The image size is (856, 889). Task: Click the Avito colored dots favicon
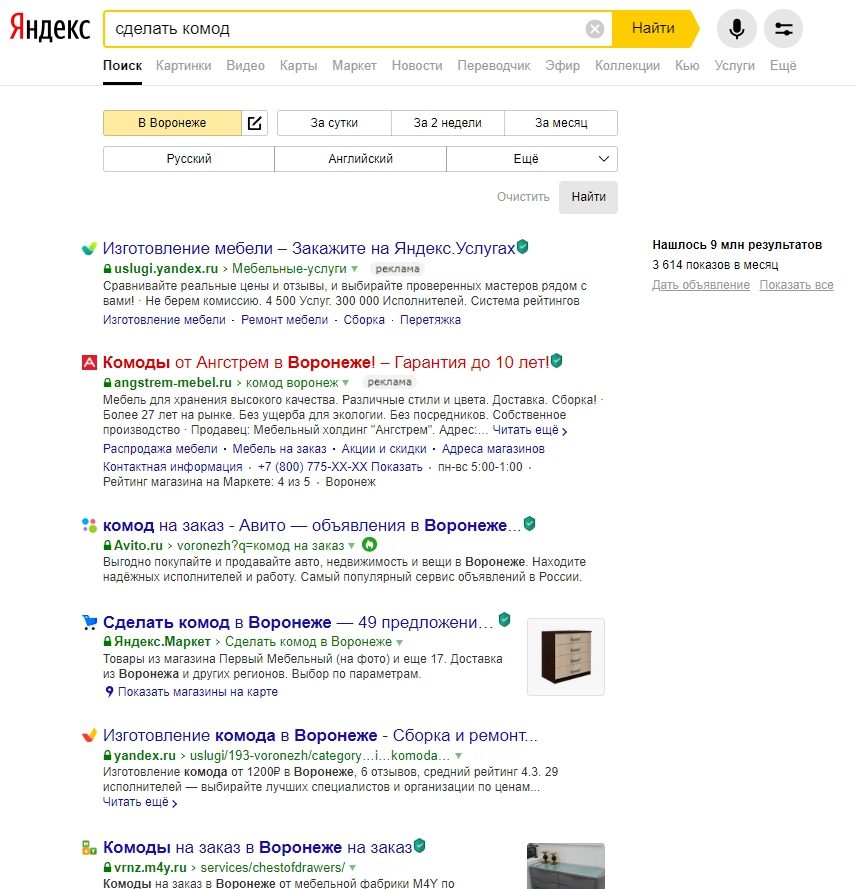[90, 526]
